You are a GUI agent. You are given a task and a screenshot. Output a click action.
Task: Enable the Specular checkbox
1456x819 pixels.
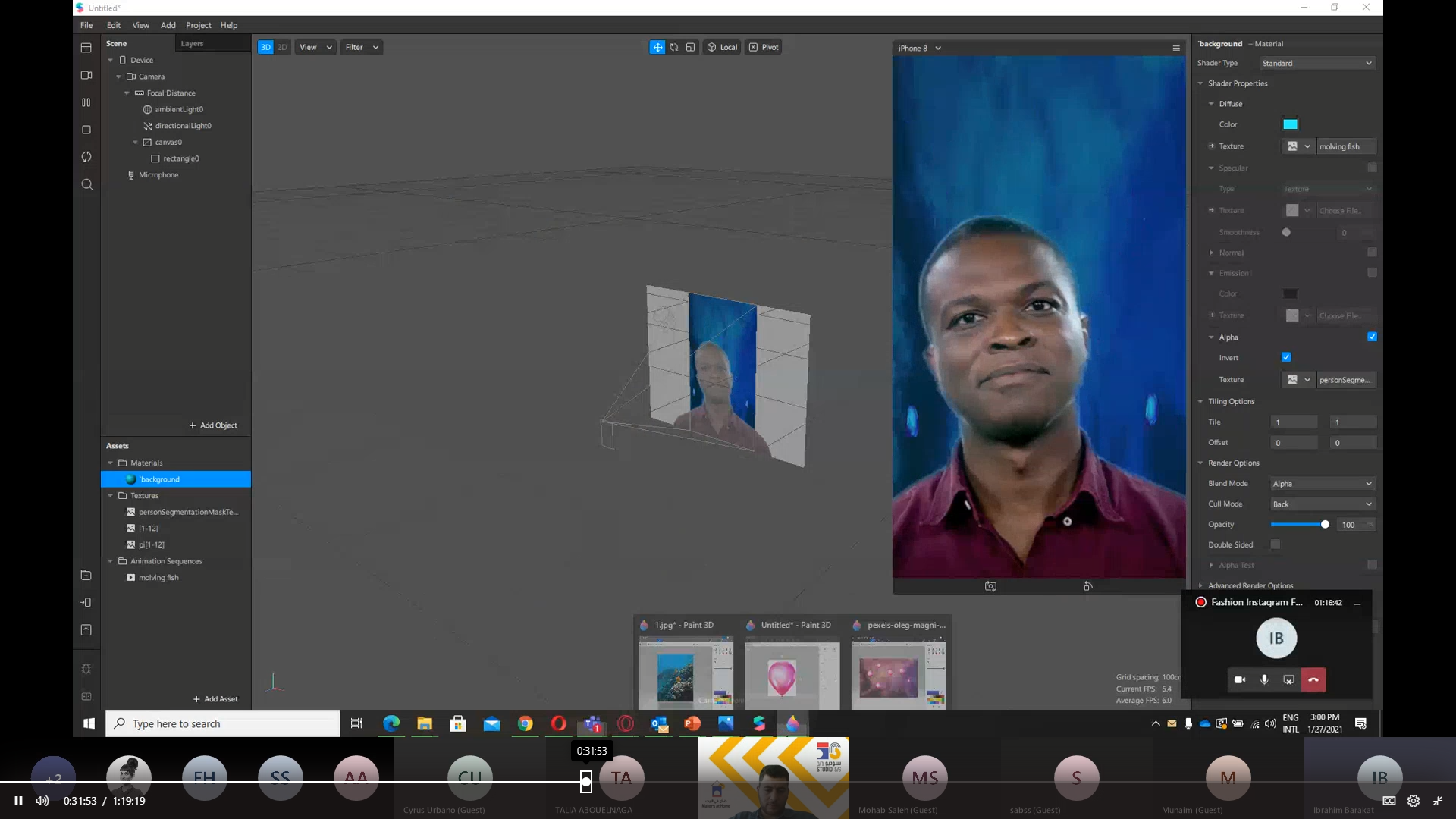(1372, 168)
